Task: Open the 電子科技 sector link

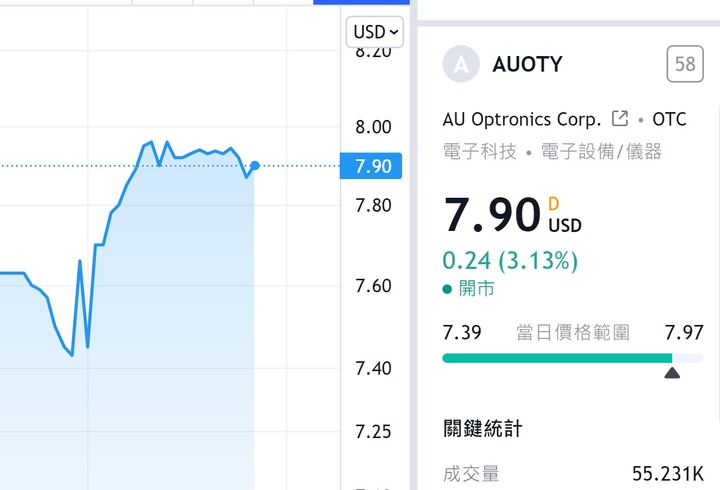Action: pyautogui.click(x=480, y=151)
